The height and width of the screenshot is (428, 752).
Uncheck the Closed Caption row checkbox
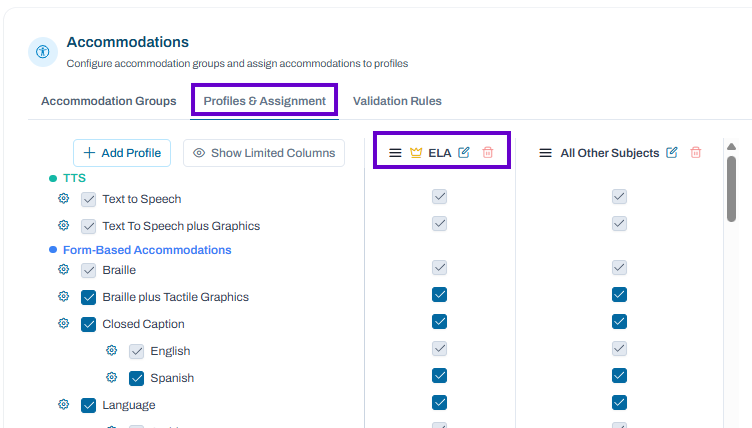(x=88, y=324)
